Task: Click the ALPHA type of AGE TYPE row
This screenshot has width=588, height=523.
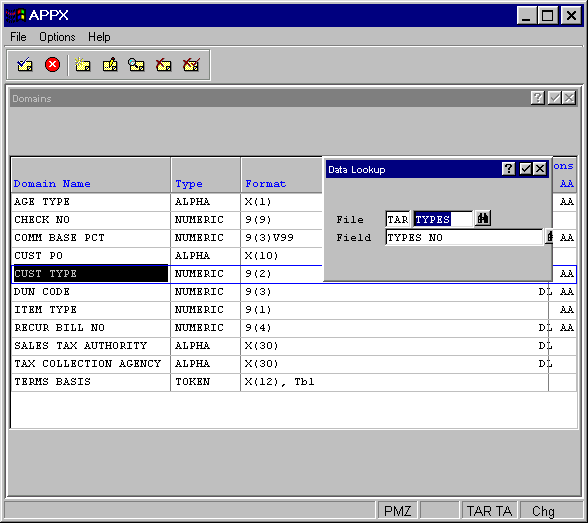Action: [206, 202]
